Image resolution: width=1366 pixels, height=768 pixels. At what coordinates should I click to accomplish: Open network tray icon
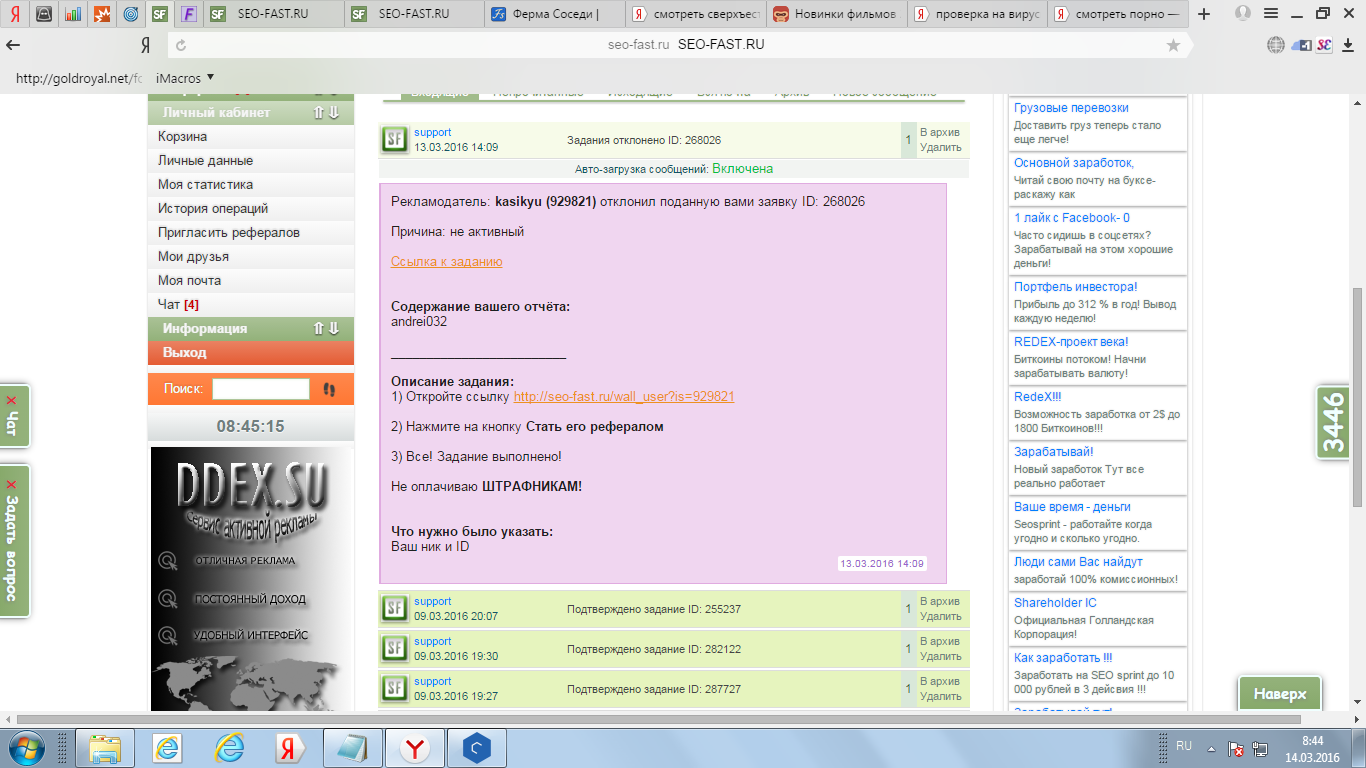point(1260,748)
